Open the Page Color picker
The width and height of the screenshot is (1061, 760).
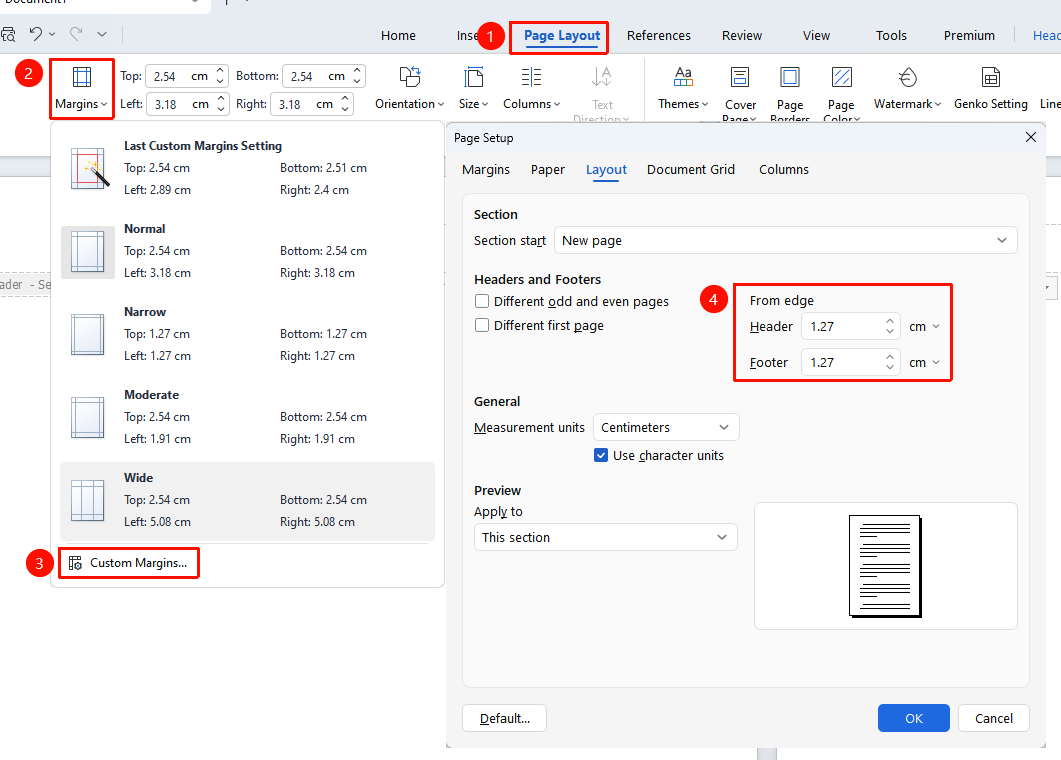tap(841, 93)
